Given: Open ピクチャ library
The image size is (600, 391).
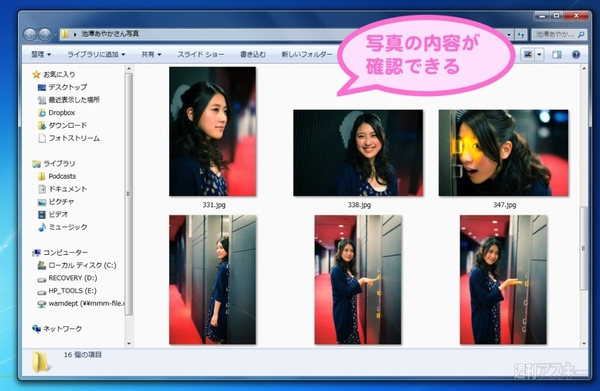Looking at the screenshot, I should 56,202.
